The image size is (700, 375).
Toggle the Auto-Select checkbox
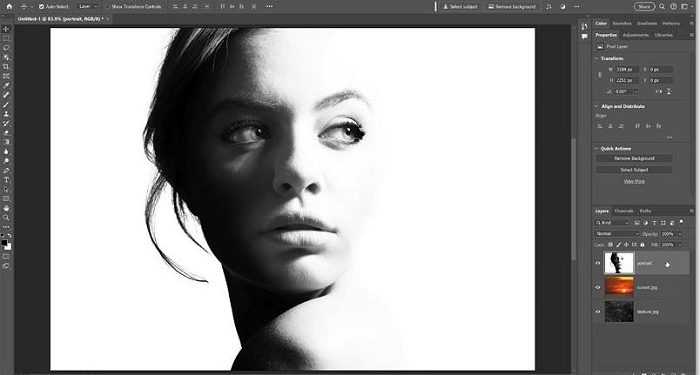click(42, 7)
